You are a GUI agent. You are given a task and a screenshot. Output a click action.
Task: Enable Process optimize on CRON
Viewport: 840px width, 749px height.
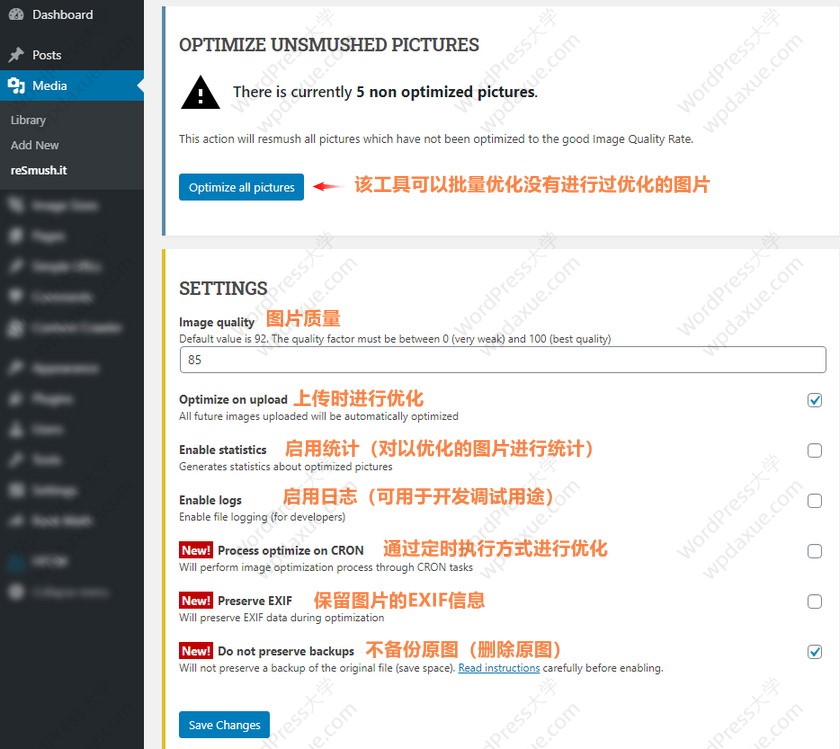[x=815, y=551]
